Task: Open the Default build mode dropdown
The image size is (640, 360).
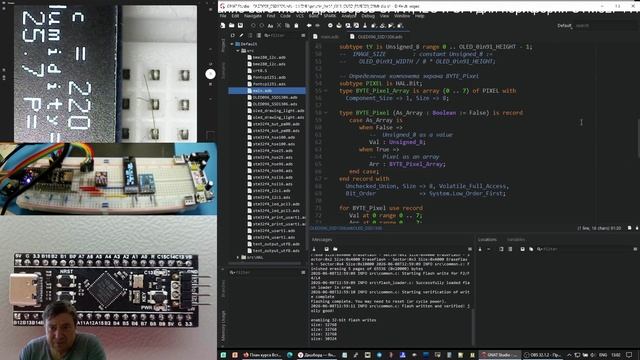Action: pyautogui.click(x=565, y=26)
